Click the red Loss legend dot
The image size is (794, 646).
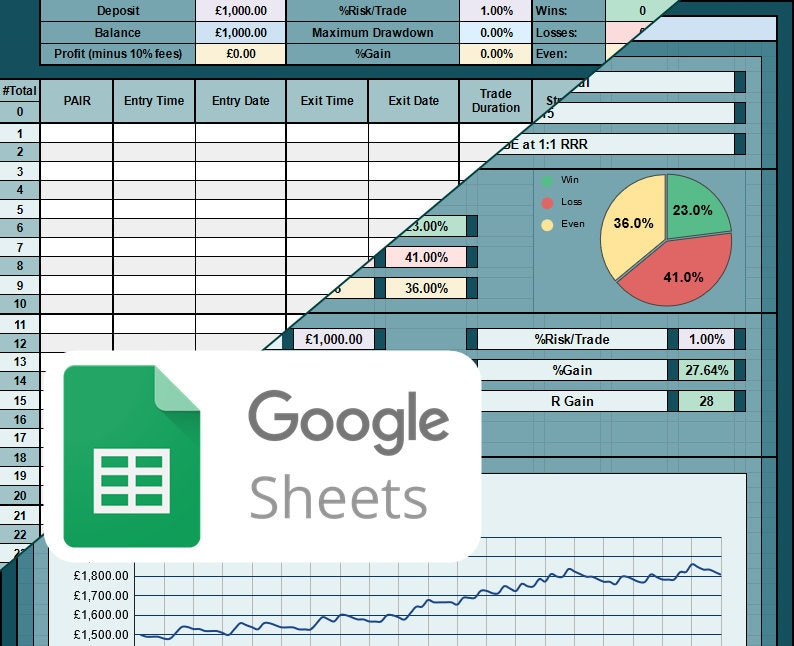pyautogui.click(x=547, y=203)
